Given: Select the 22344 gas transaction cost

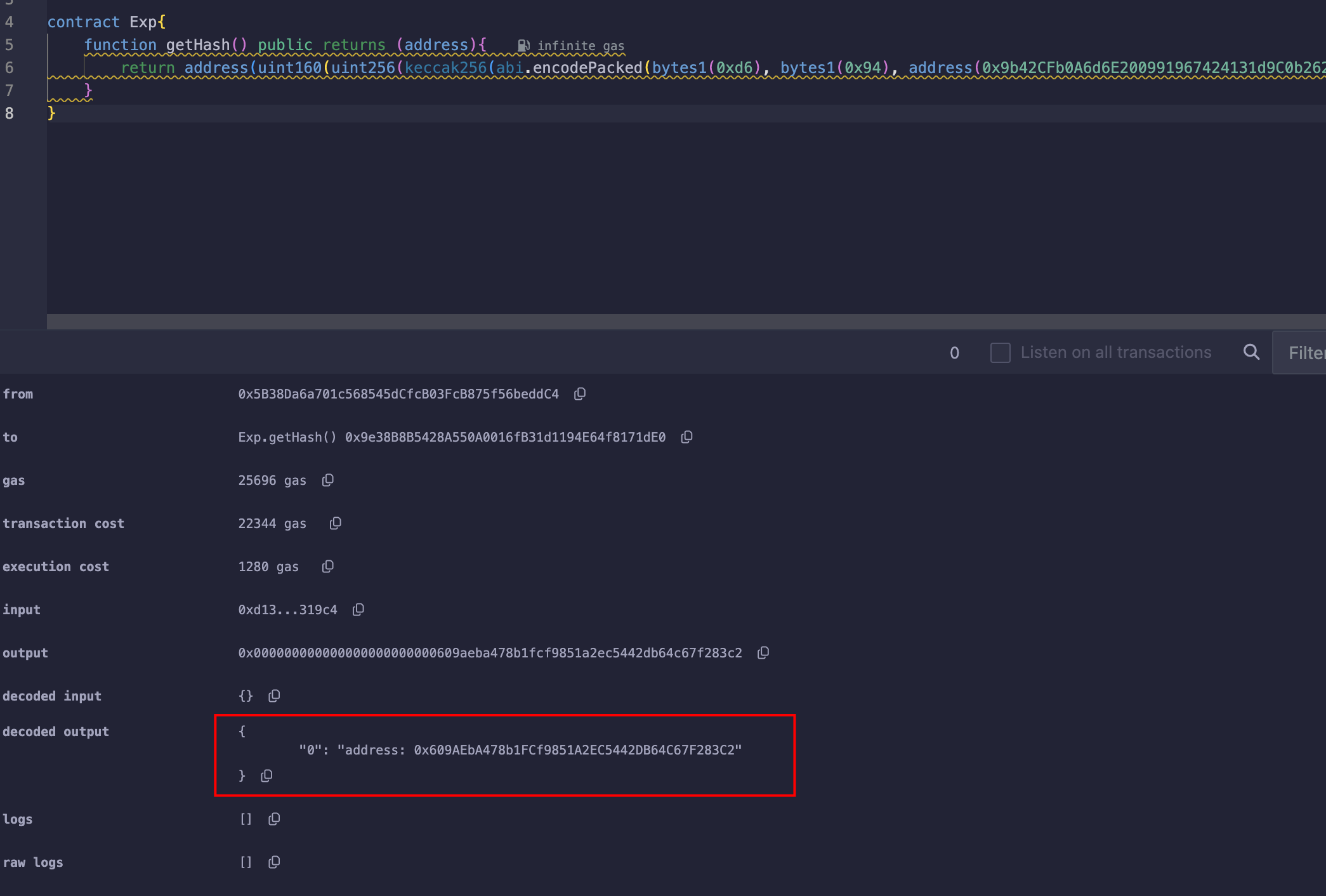Looking at the screenshot, I should click(272, 524).
